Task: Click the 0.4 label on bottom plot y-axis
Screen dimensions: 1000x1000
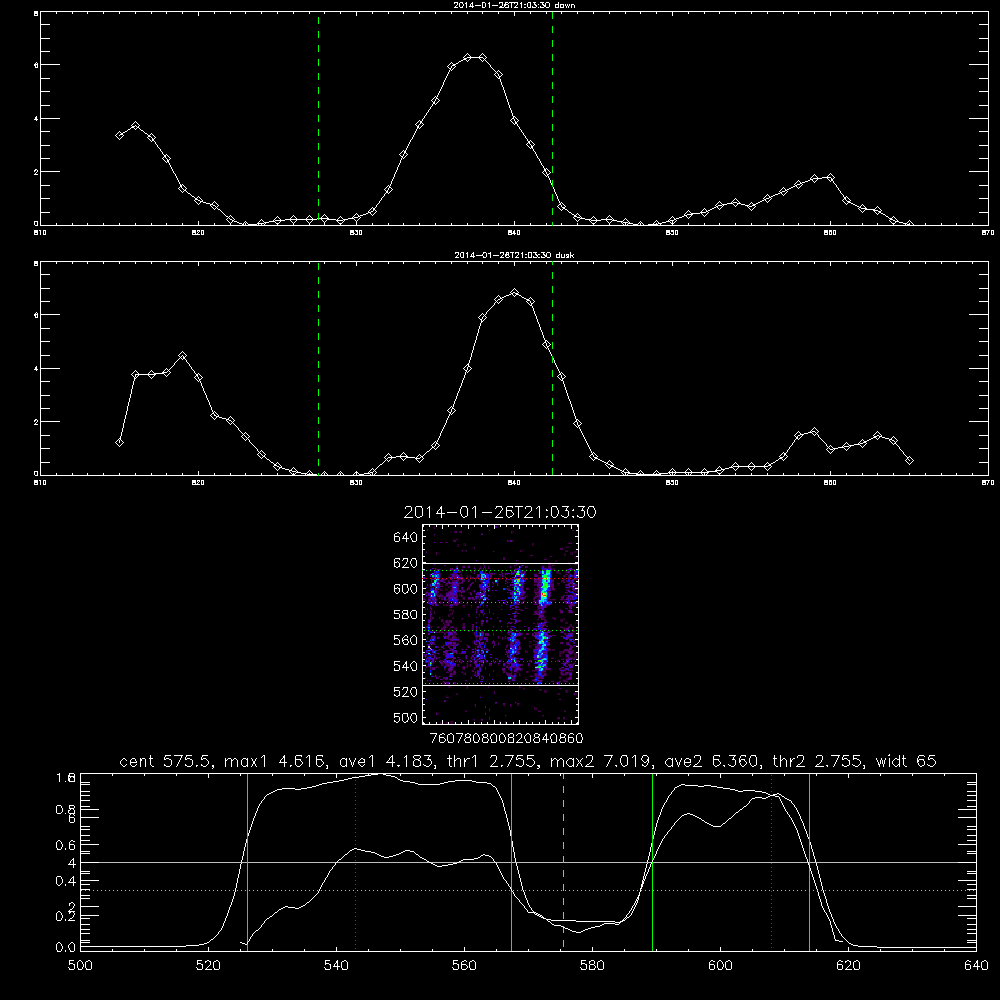Action: coord(66,881)
